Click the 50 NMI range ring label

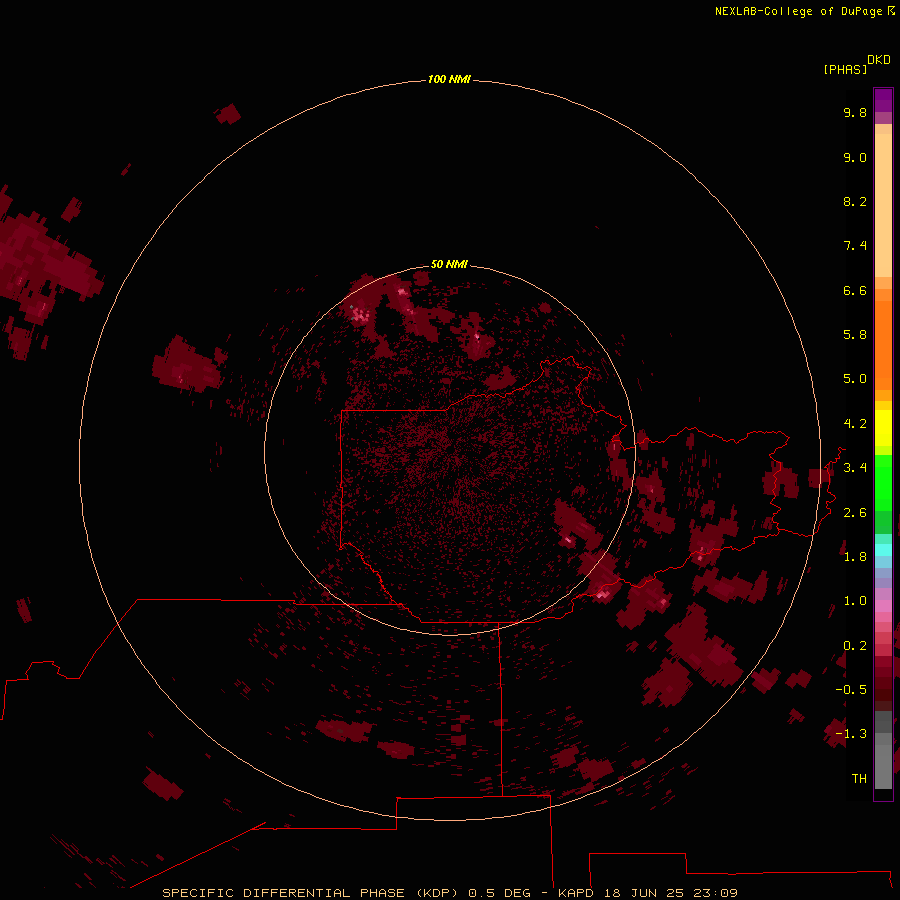click(x=449, y=264)
